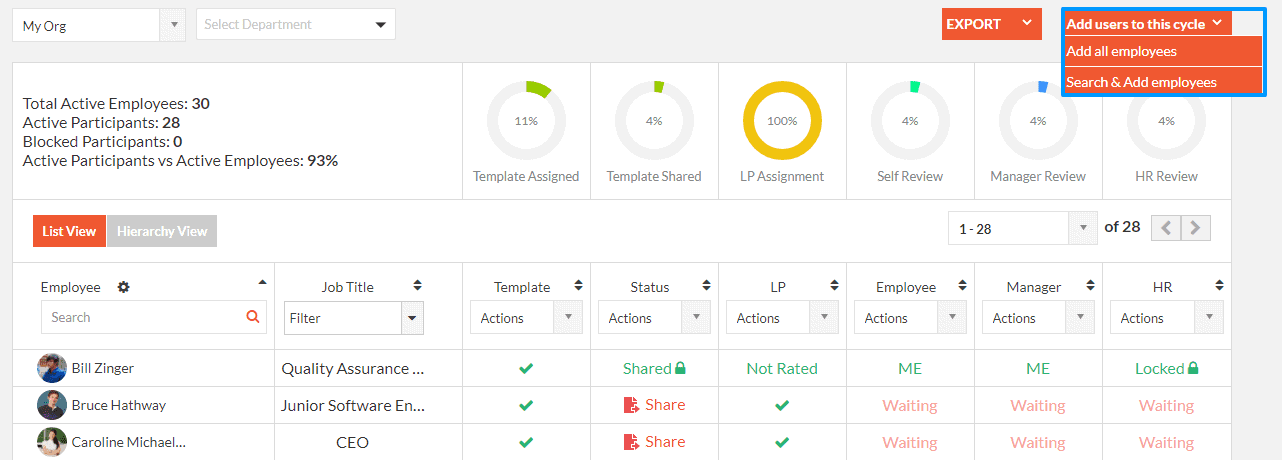Click Shared status for Bill Zinger

coord(647,368)
